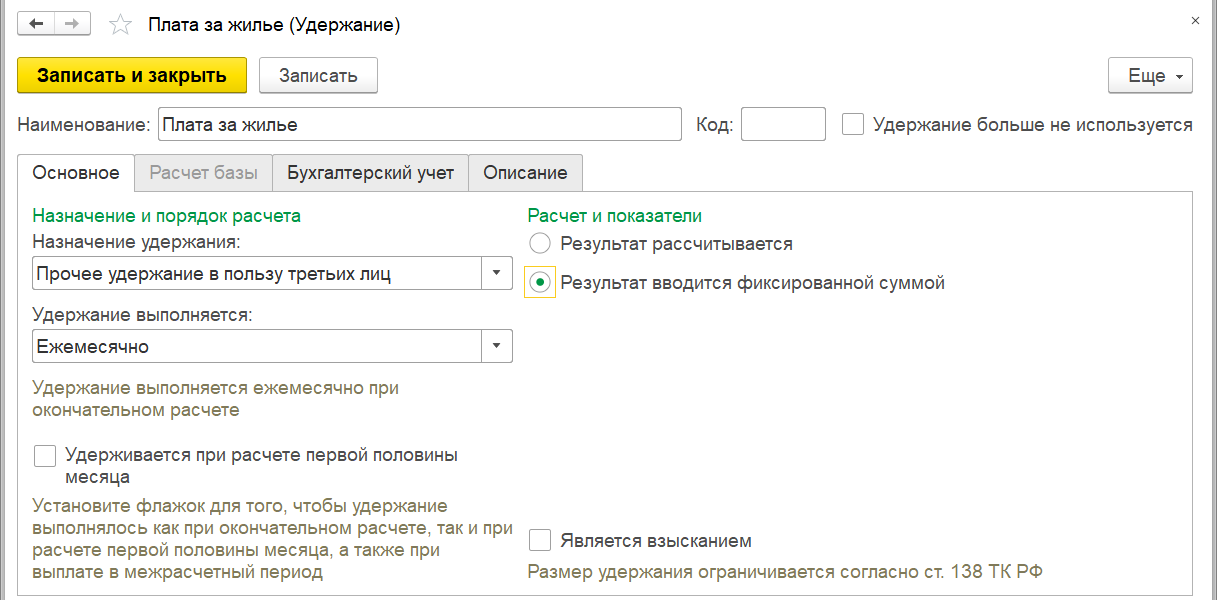Click into the 'Наименование' text field
Screen dimensions: 1217x600
419,125
